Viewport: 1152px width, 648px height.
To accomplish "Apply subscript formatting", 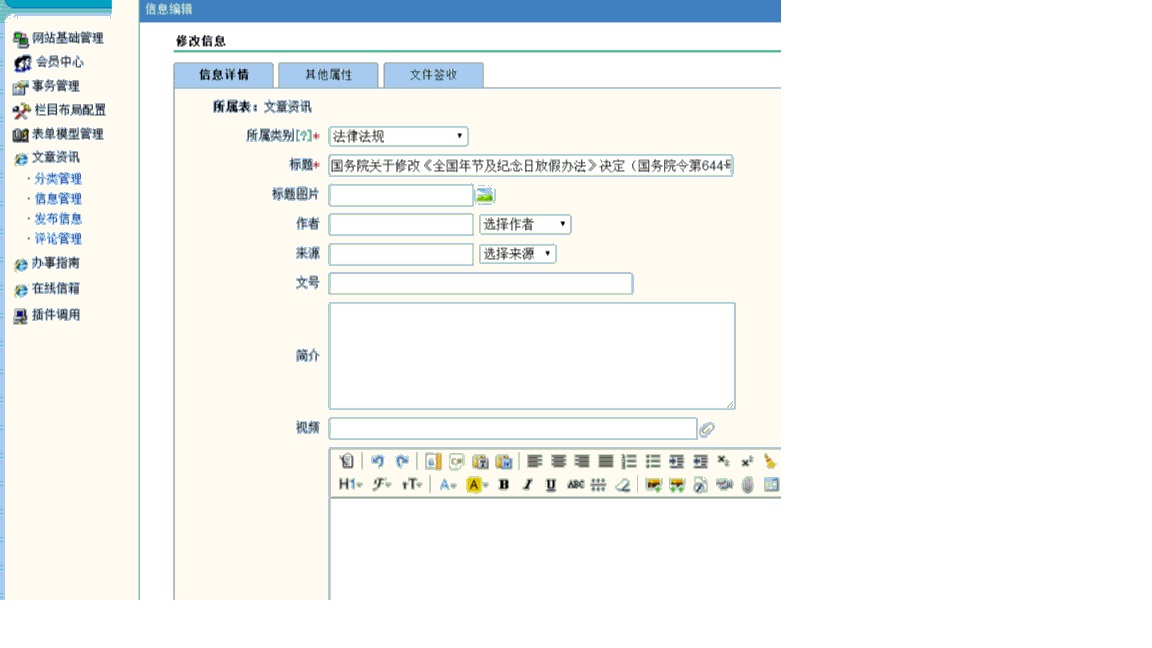I will point(724,461).
